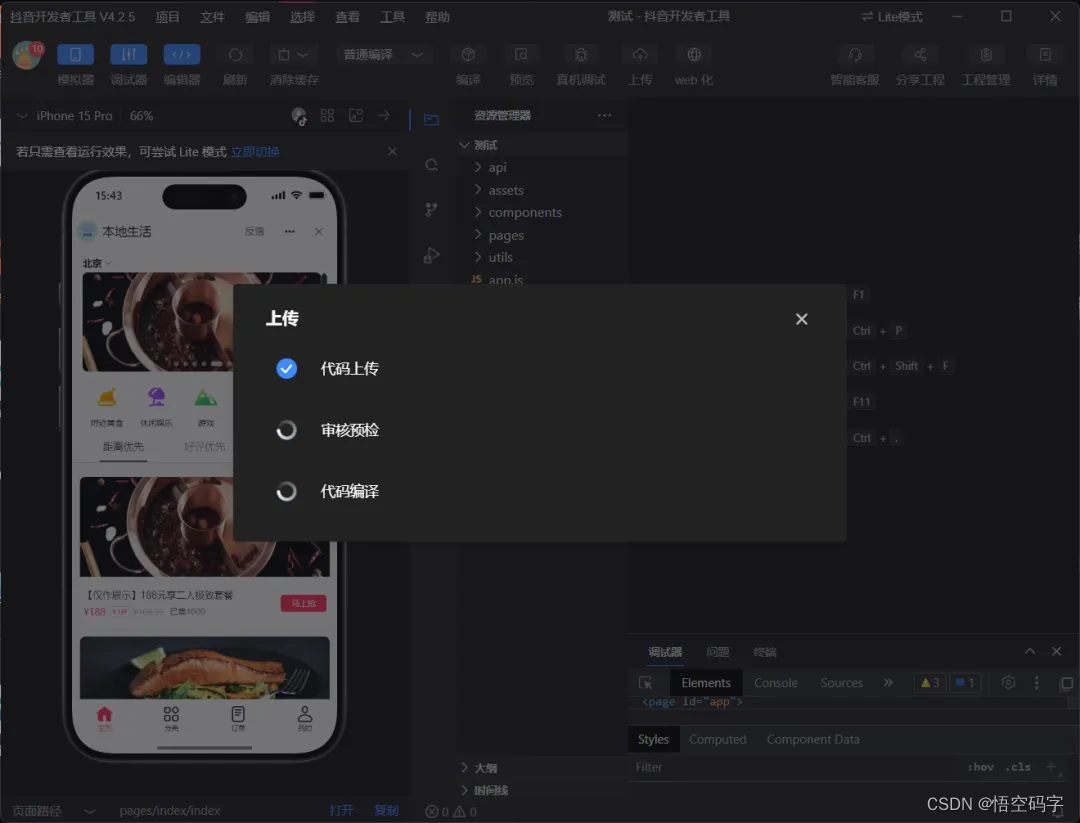Open the 项目 menu

(x=167, y=17)
